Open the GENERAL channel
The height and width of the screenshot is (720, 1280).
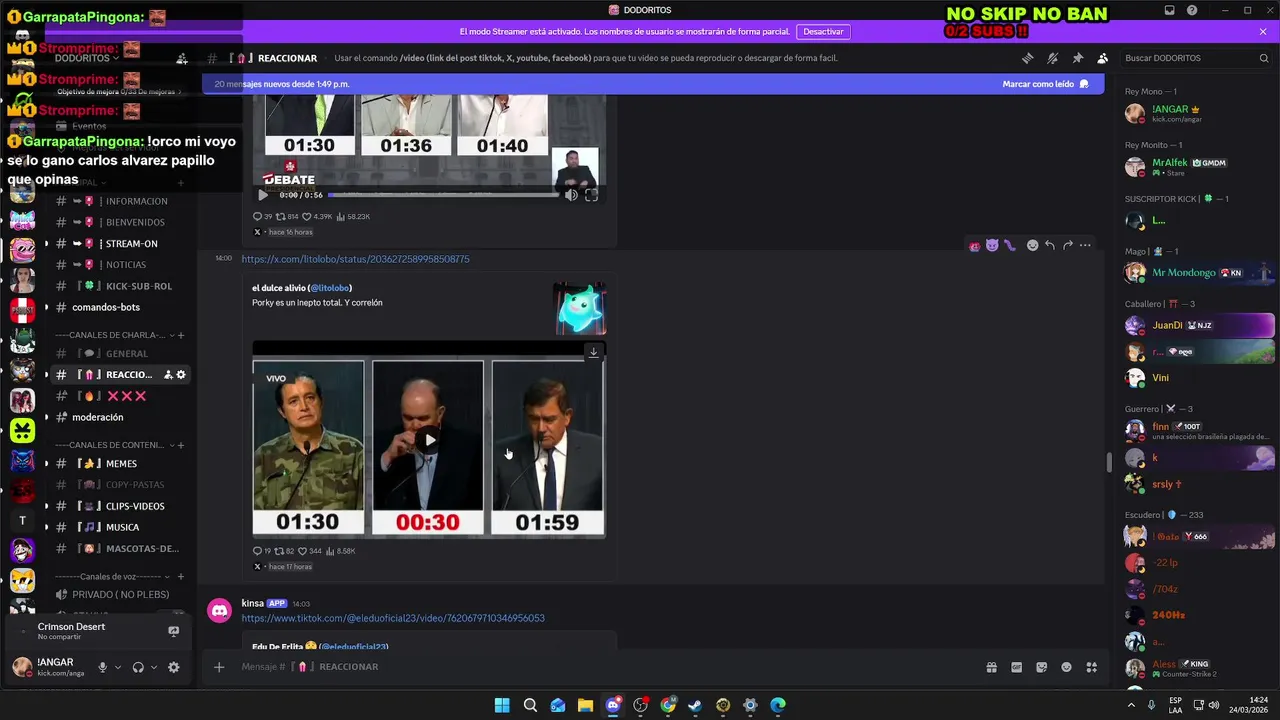[119, 353]
